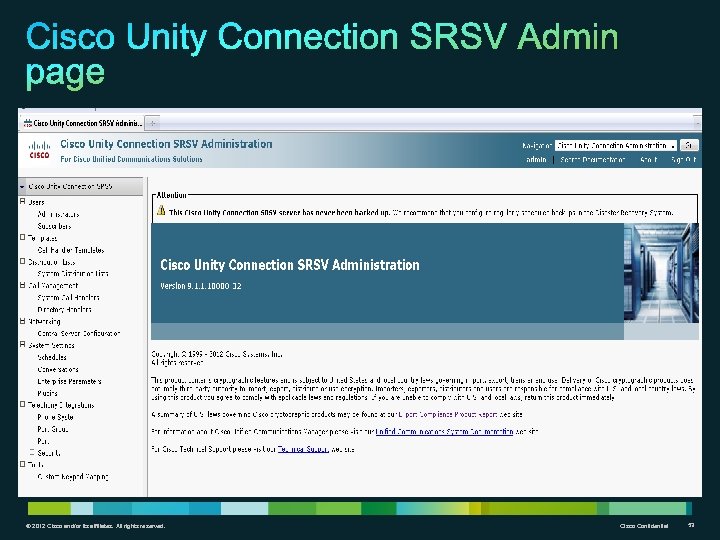Open Central Server Configuration

pos(79,333)
